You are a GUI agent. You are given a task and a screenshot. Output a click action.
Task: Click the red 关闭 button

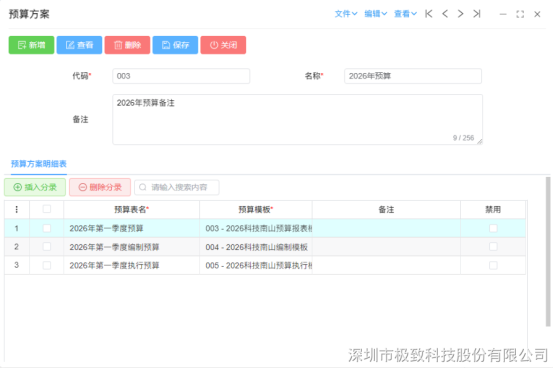click(x=223, y=45)
